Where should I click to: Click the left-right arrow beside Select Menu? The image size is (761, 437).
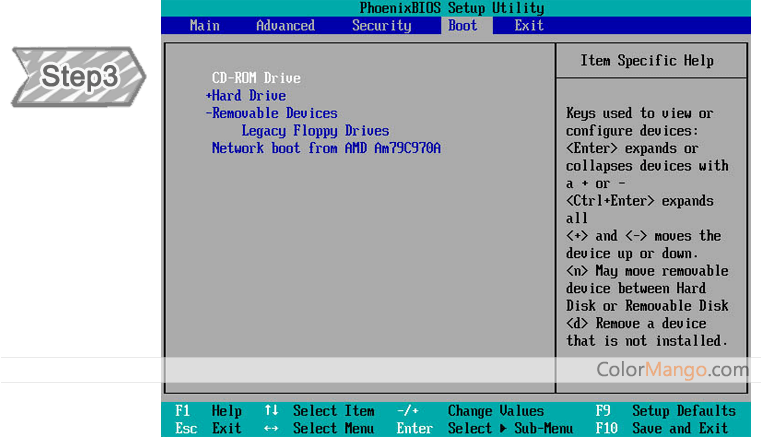pos(271,428)
